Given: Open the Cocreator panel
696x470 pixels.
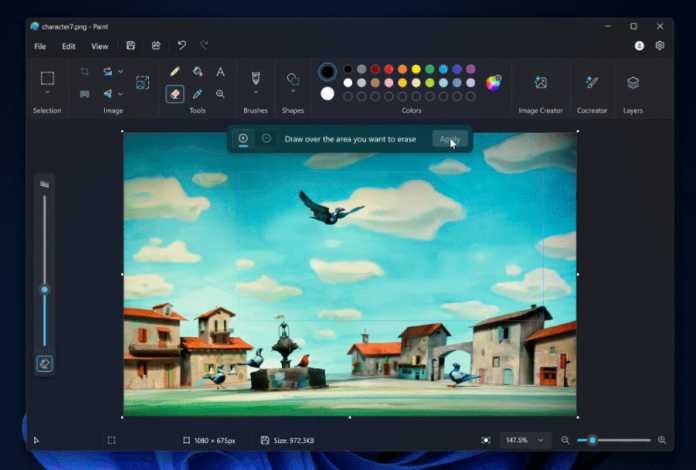Looking at the screenshot, I should click(591, 82).
